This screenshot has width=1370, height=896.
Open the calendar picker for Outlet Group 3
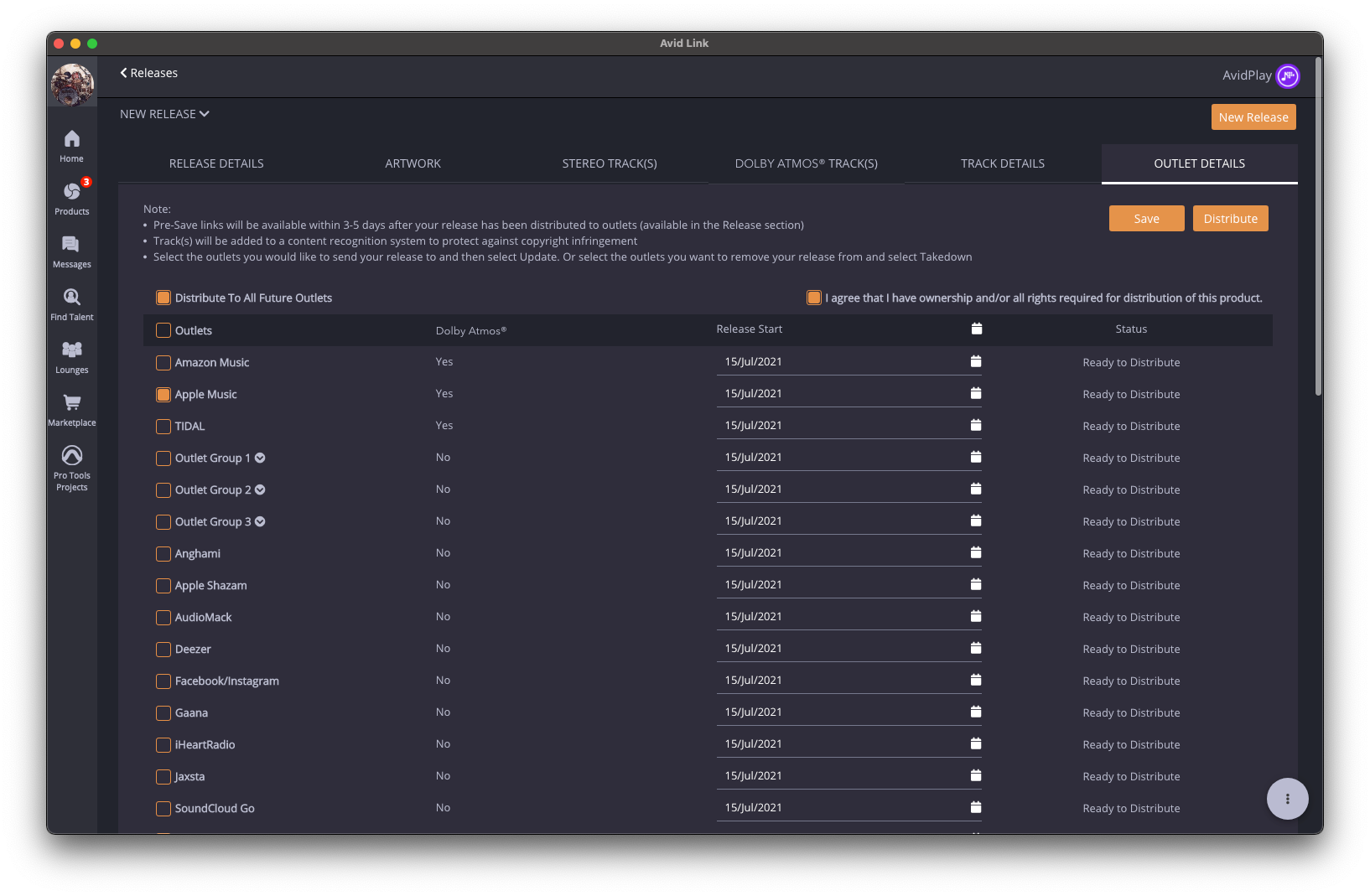[x=976, y=521]
